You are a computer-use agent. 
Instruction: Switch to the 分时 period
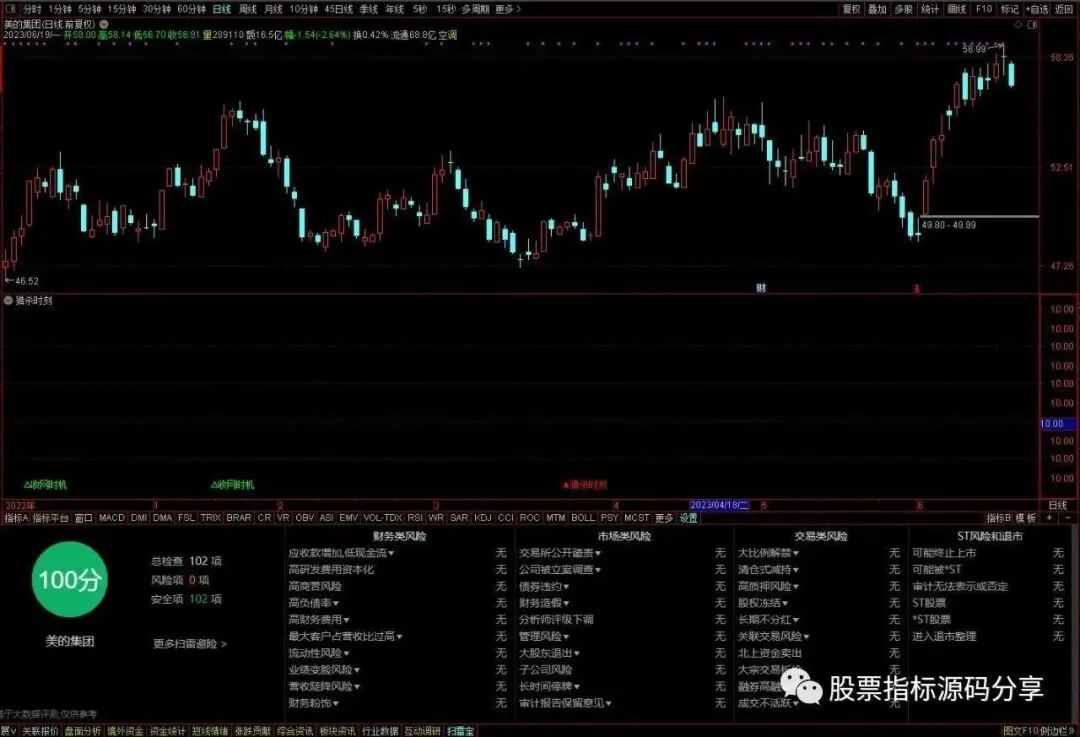(32, 10)
